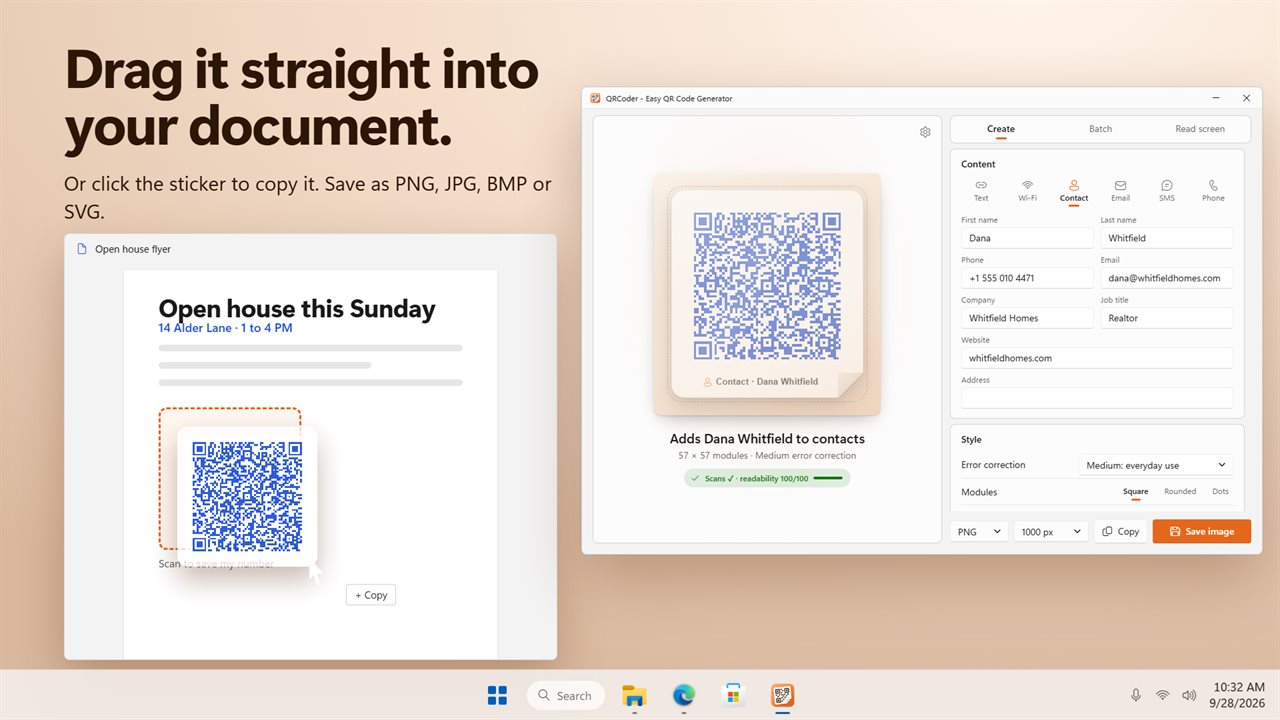
Task: Click the Email address field
Action: click(1167, 278)
